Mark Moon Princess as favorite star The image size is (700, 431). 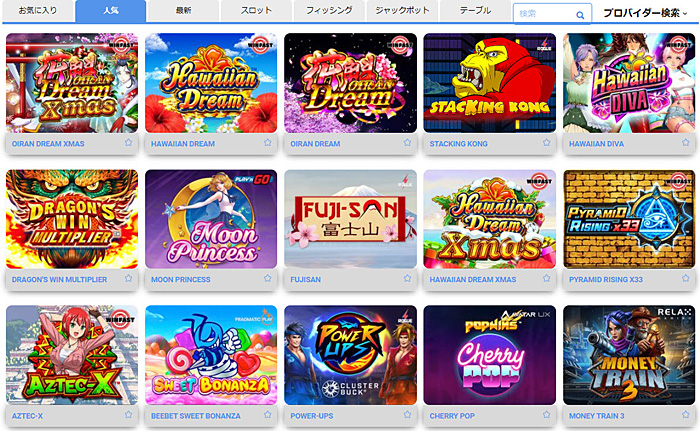267,278
